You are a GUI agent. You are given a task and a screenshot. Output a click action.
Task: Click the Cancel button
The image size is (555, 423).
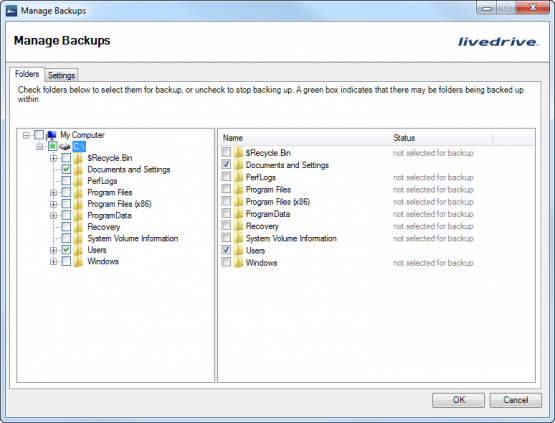(515, 400)
